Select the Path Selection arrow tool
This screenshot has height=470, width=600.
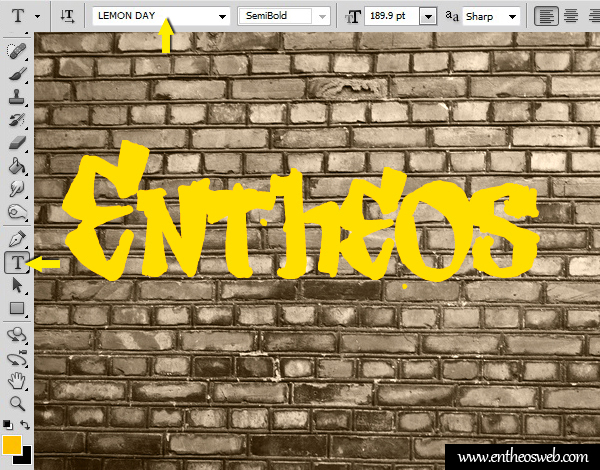(x=16, y=285)
